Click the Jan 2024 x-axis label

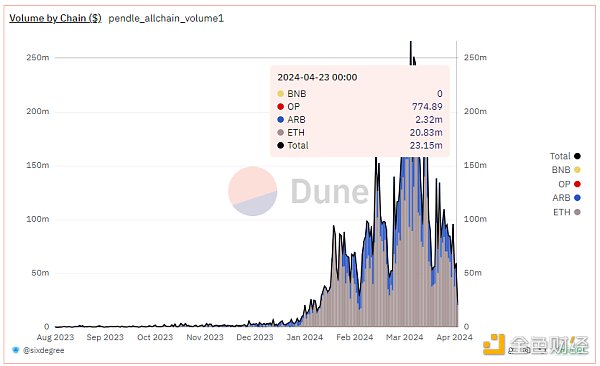(x=305, y=337)
